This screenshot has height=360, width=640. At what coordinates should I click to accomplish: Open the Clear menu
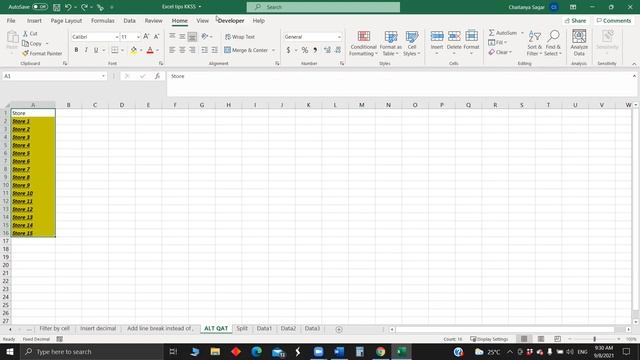tap(500, 52)
